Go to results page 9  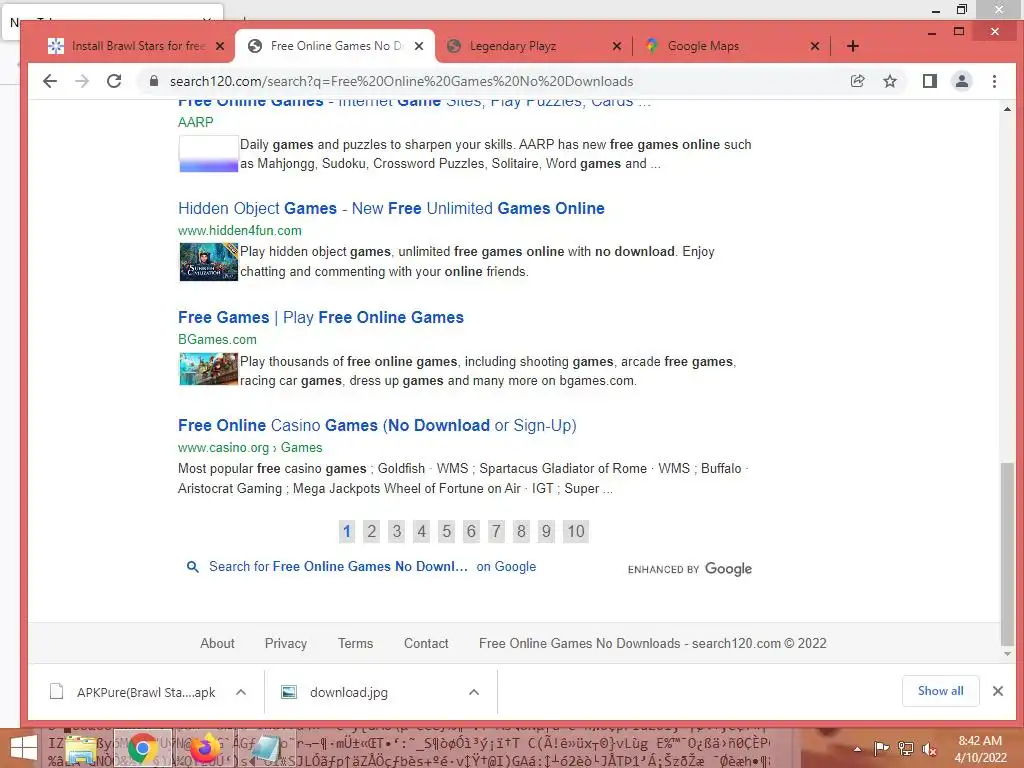(546, 531)
